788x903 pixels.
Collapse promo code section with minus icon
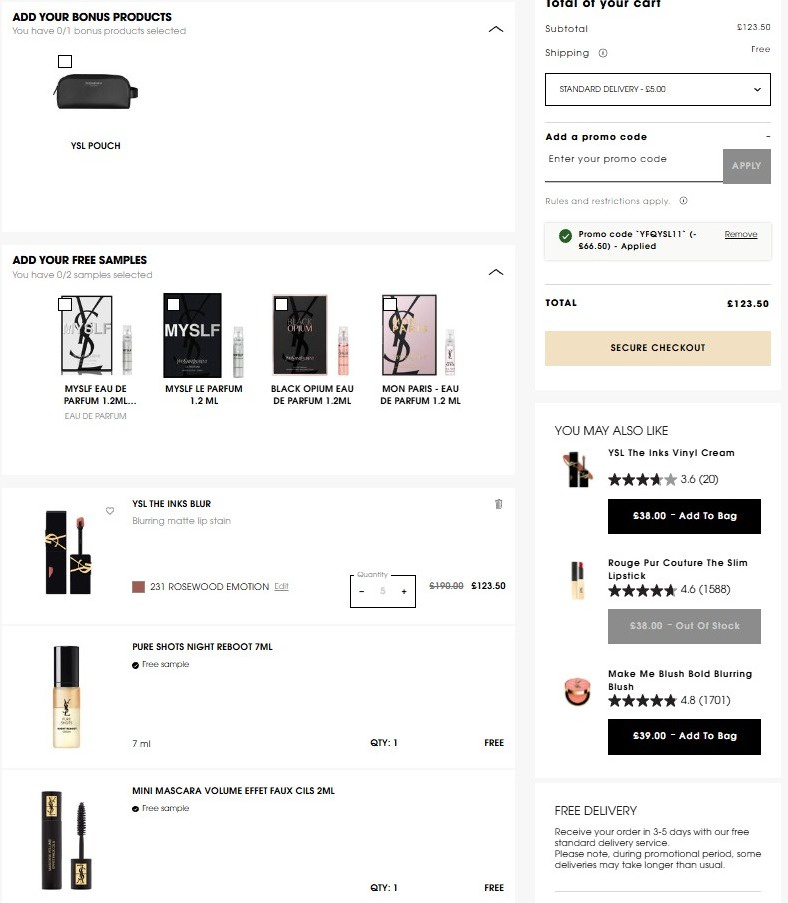[x=768, y=136]
